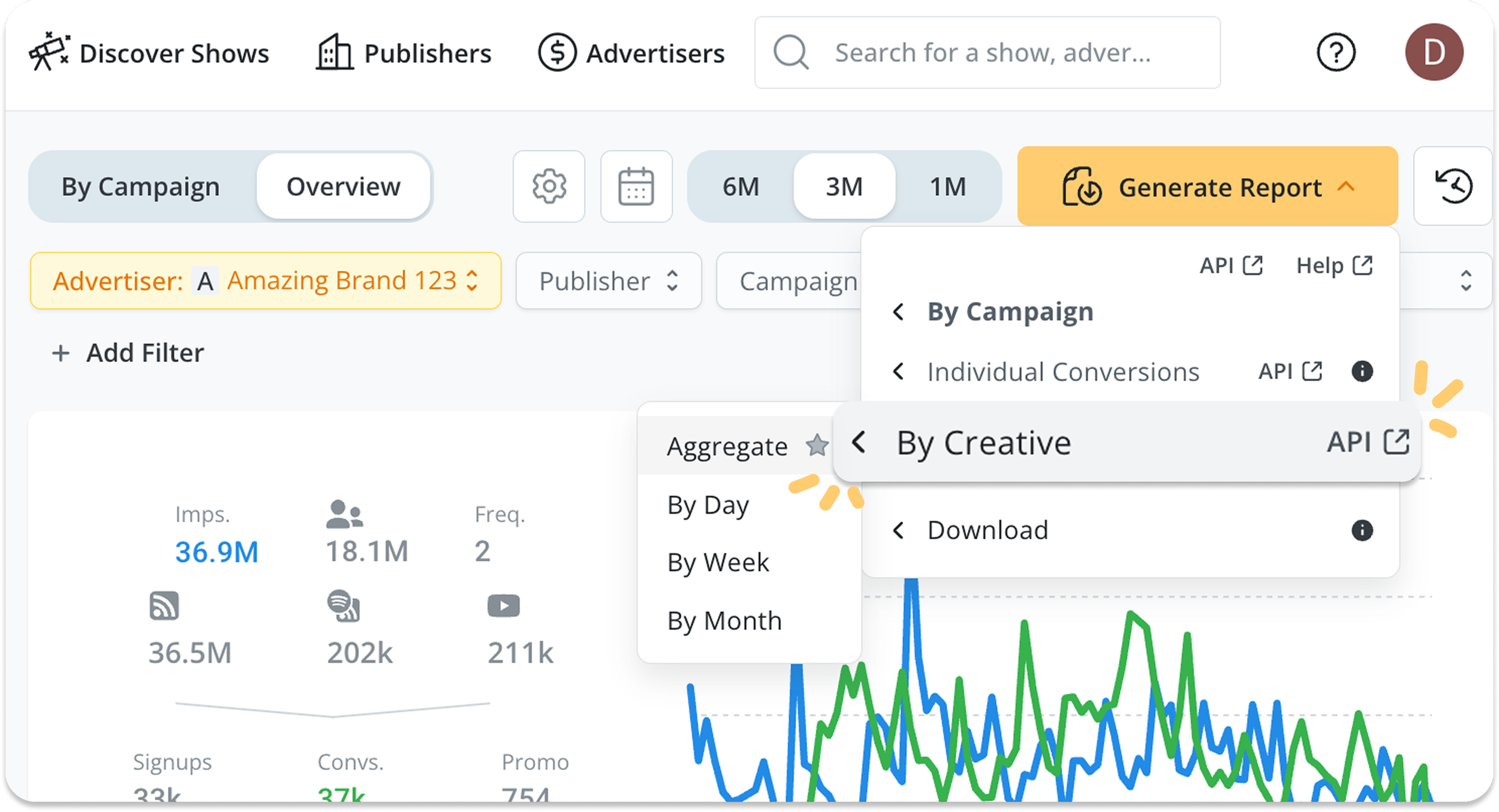Screen dimensions: 1499x812
Task: Open the calendar date picker
Action: (x=636, y=186)
